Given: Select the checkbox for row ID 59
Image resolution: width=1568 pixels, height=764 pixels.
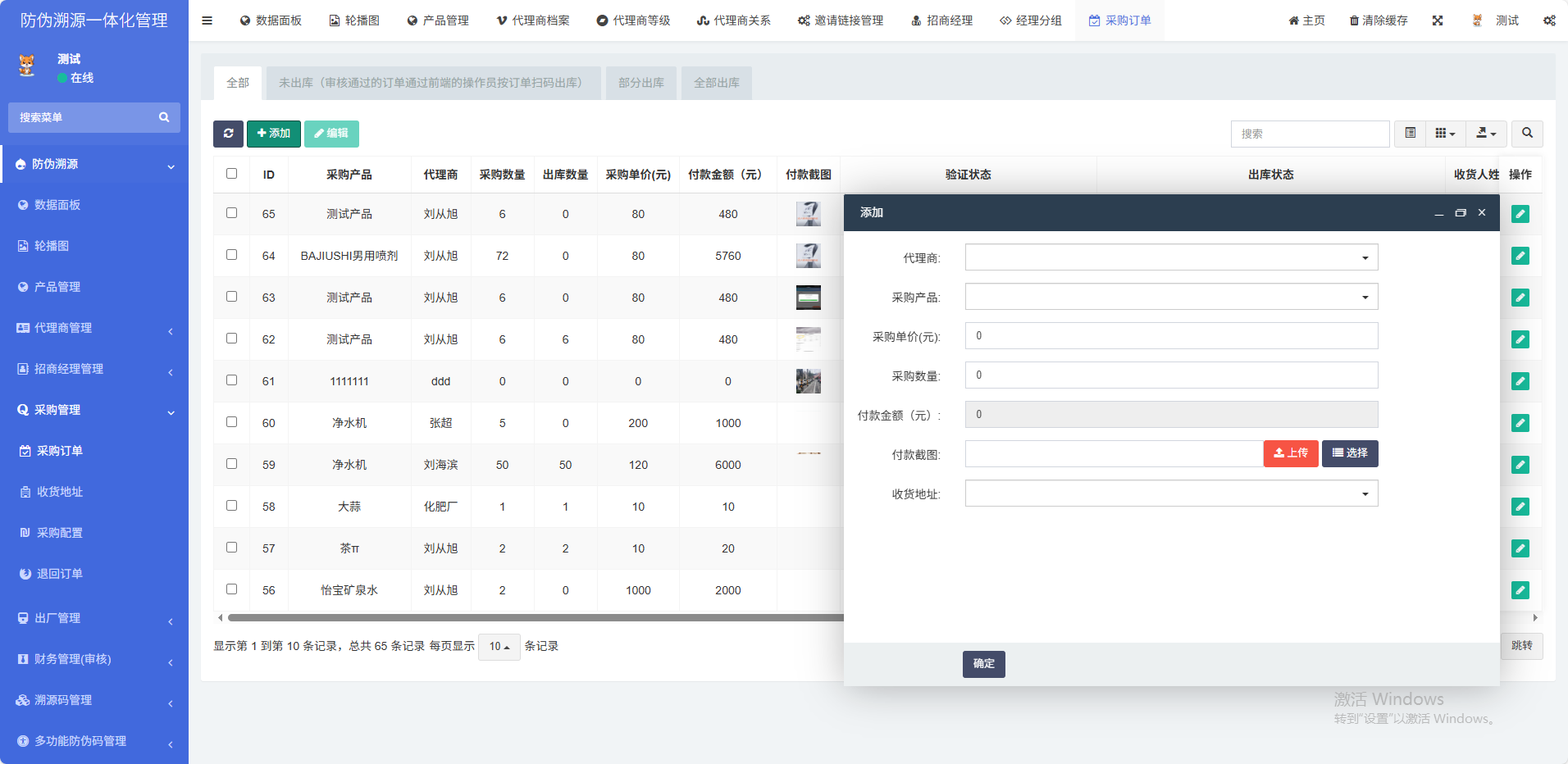Looking at the screenshot, I should (231, 464).
